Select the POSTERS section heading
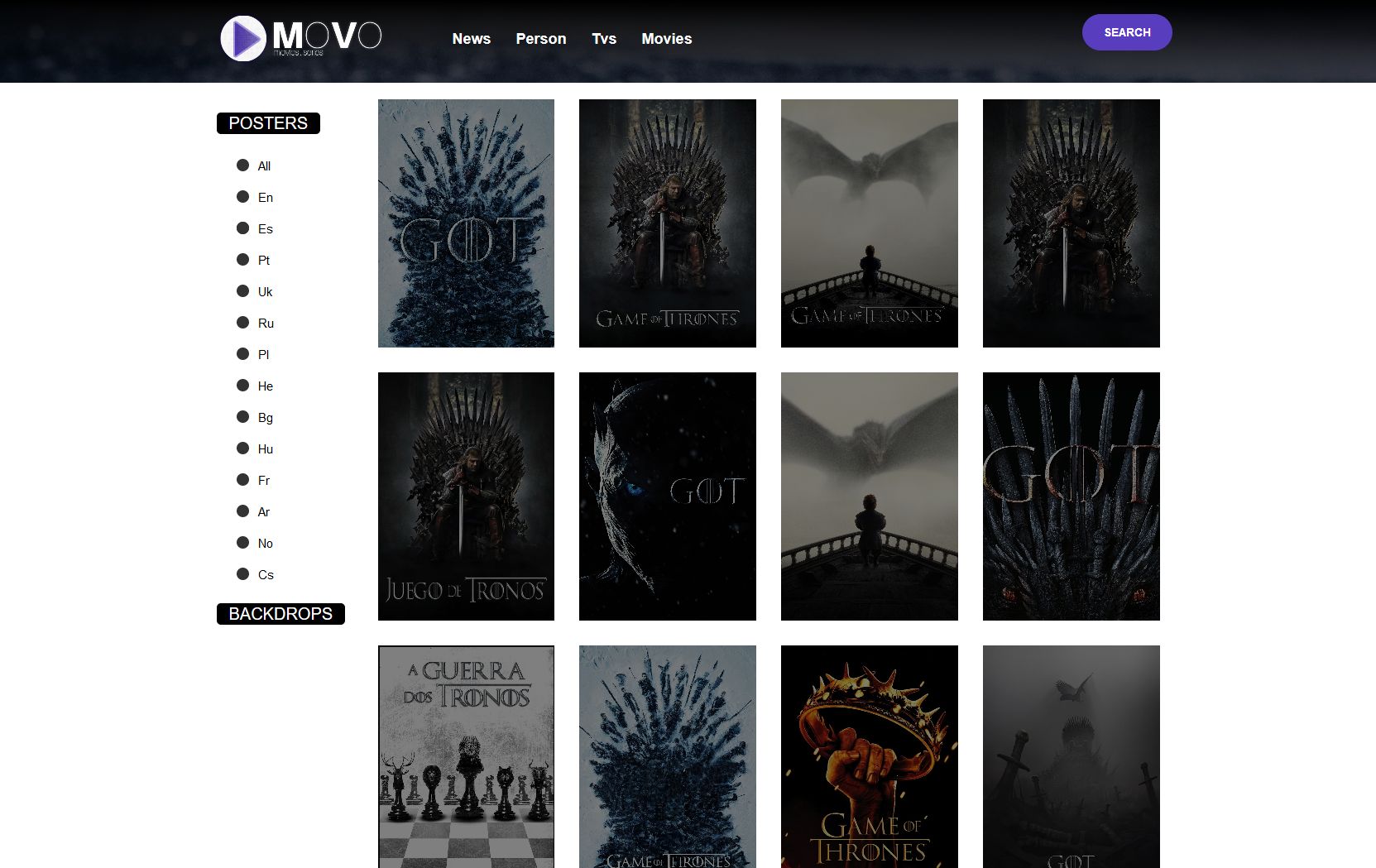 coord(268,123)
